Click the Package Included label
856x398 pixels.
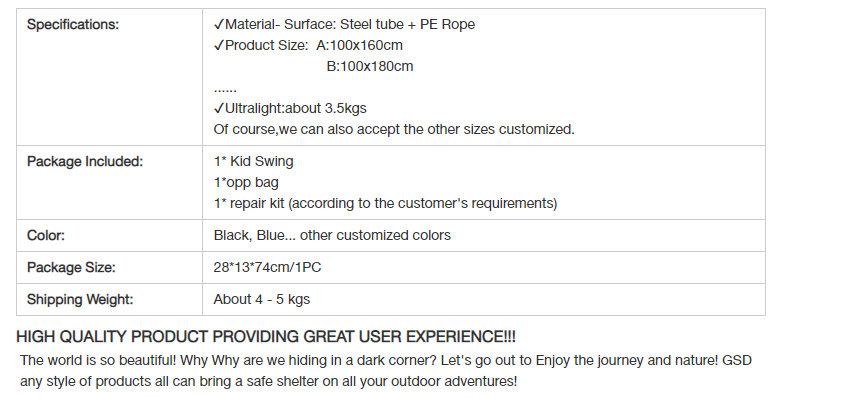pos(85,162)
